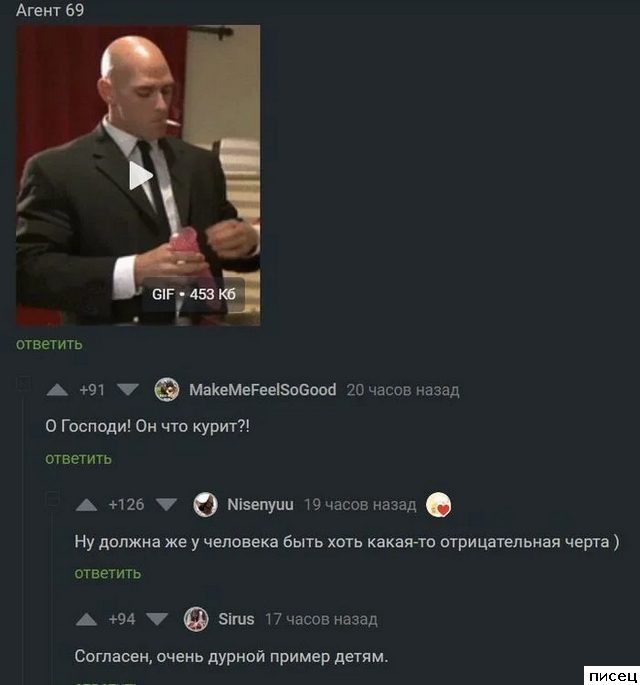
Task: Upvote Sirus's comment
Action: [86, 619]
